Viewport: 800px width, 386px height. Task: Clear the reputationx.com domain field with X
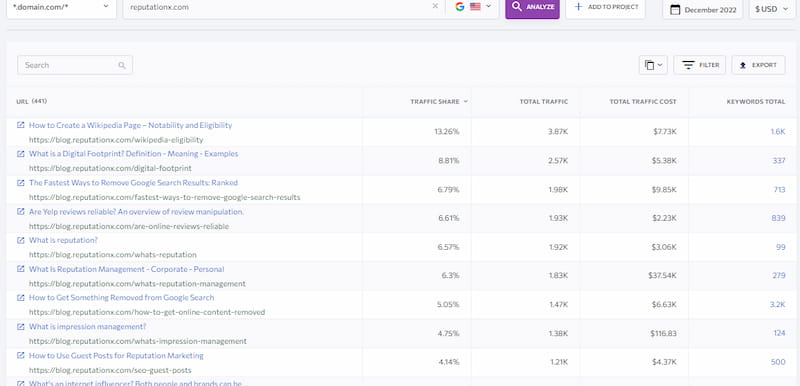pyautogui.click(x=435, y=6)
